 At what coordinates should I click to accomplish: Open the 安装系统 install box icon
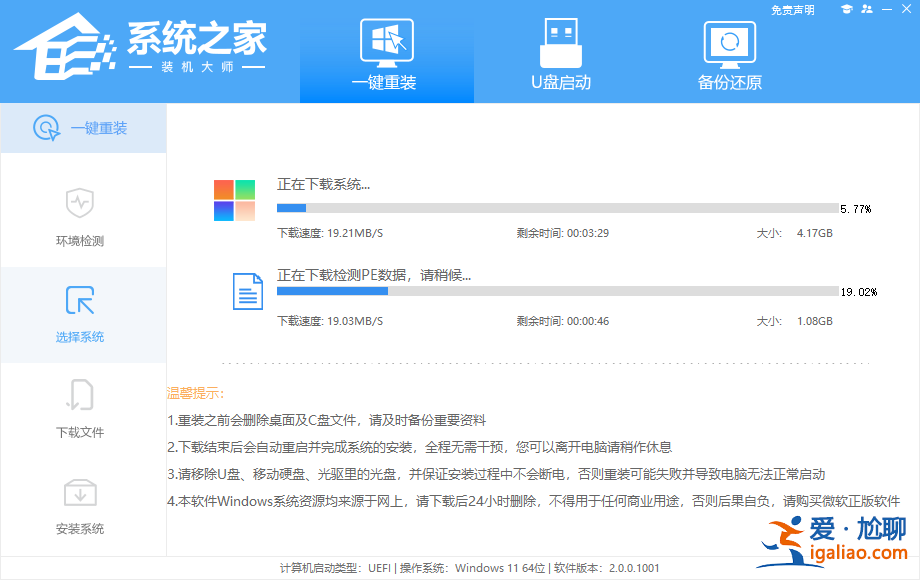[x=83, y=492]
